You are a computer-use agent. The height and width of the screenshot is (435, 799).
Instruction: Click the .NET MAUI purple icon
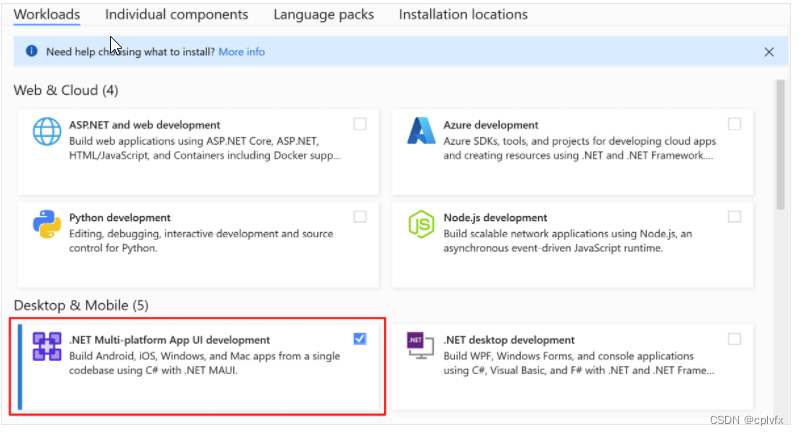click(47, 347)
